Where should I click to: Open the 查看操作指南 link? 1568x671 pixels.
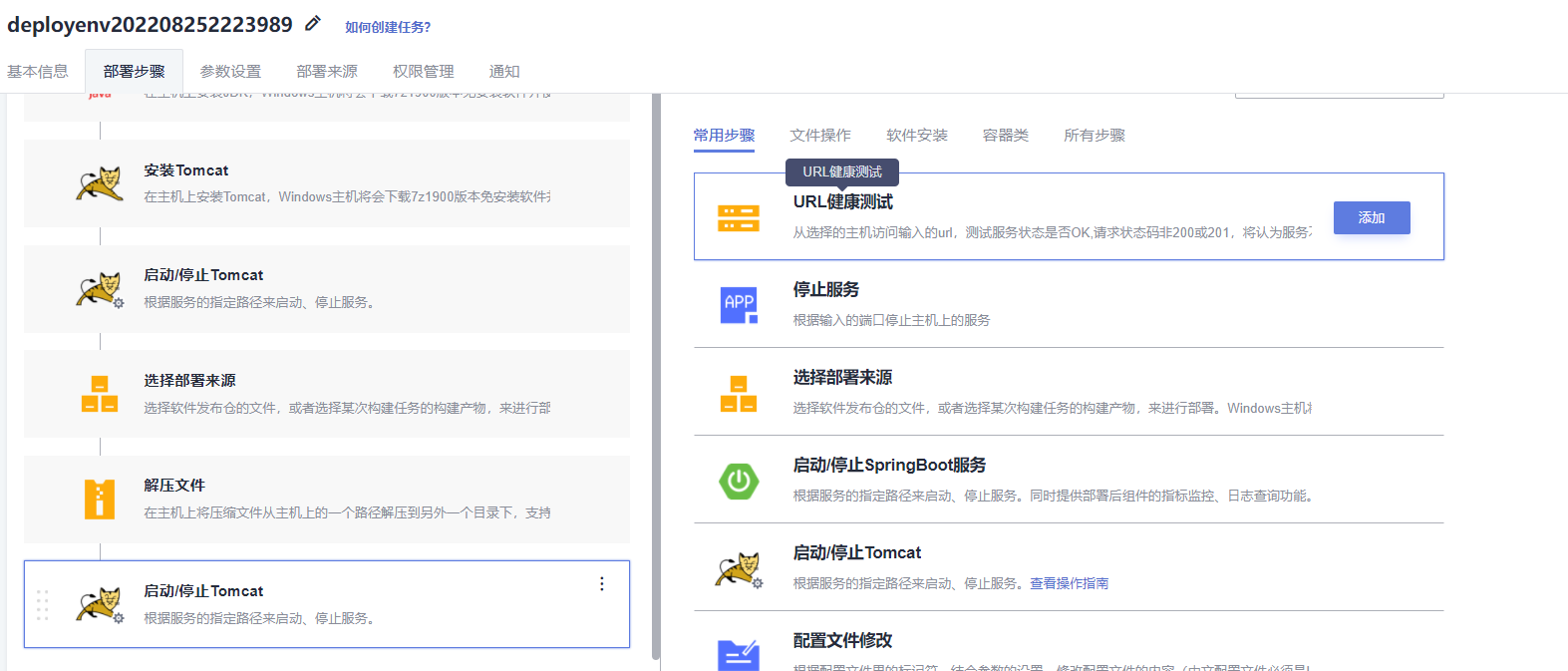pyautogui.click(x=1069, y=583)
